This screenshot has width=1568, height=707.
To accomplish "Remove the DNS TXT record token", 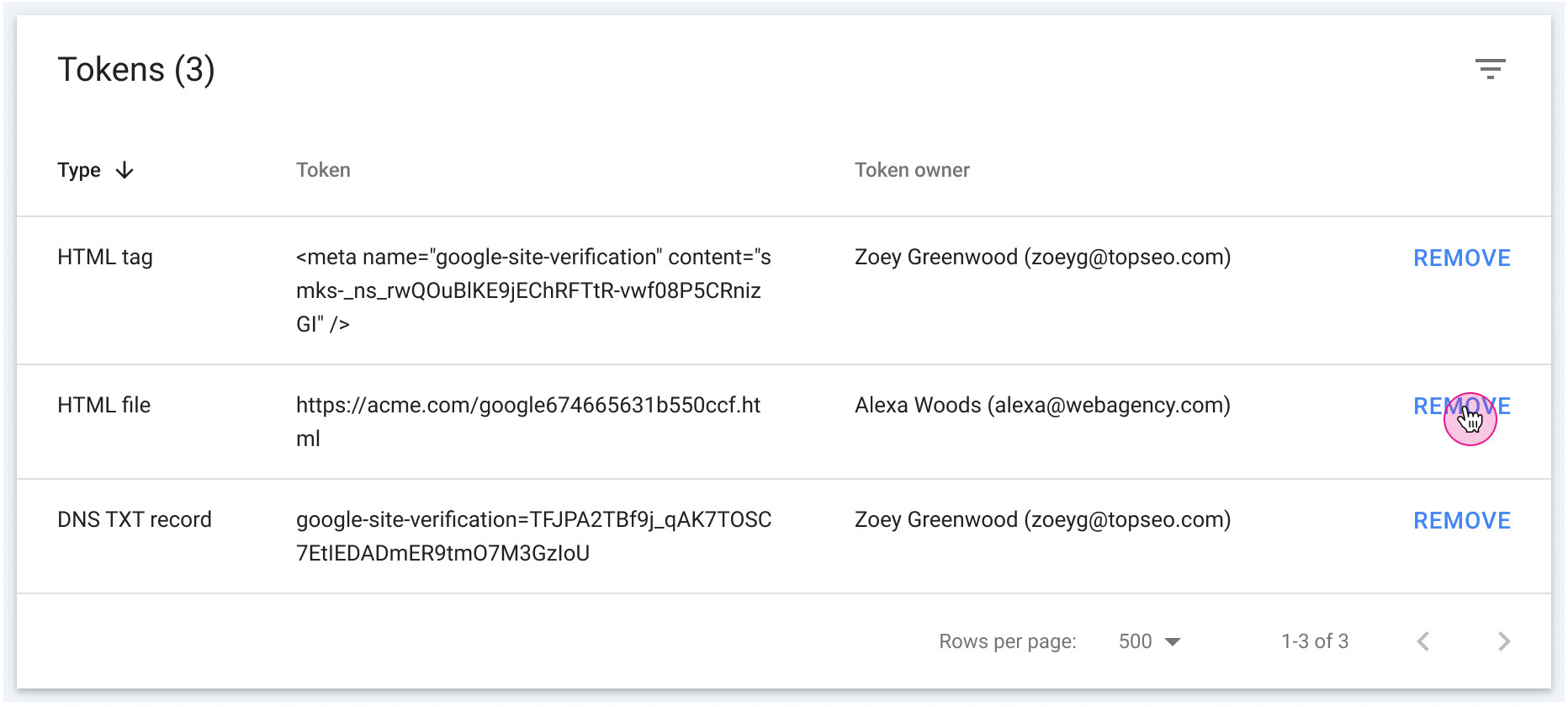I will pyautogui.click(x=1461, y=521).
